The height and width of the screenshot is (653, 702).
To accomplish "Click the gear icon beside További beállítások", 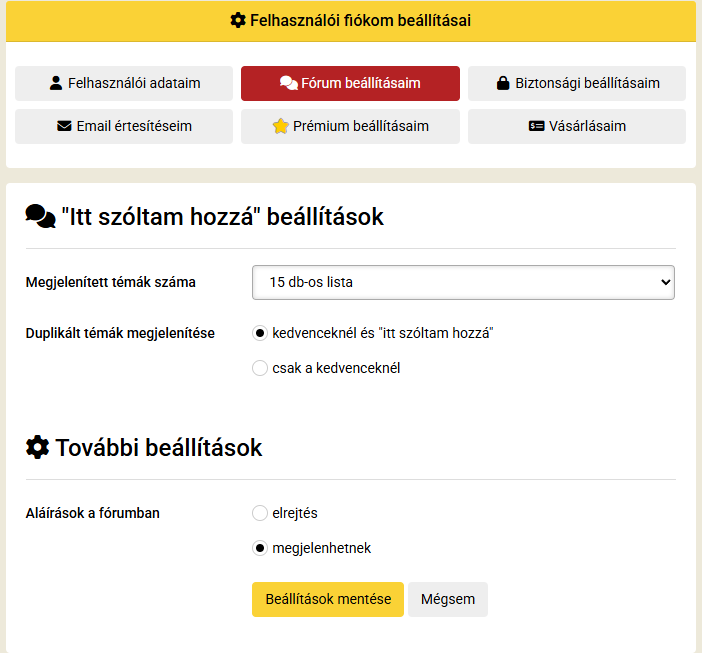I will point(38,447).
